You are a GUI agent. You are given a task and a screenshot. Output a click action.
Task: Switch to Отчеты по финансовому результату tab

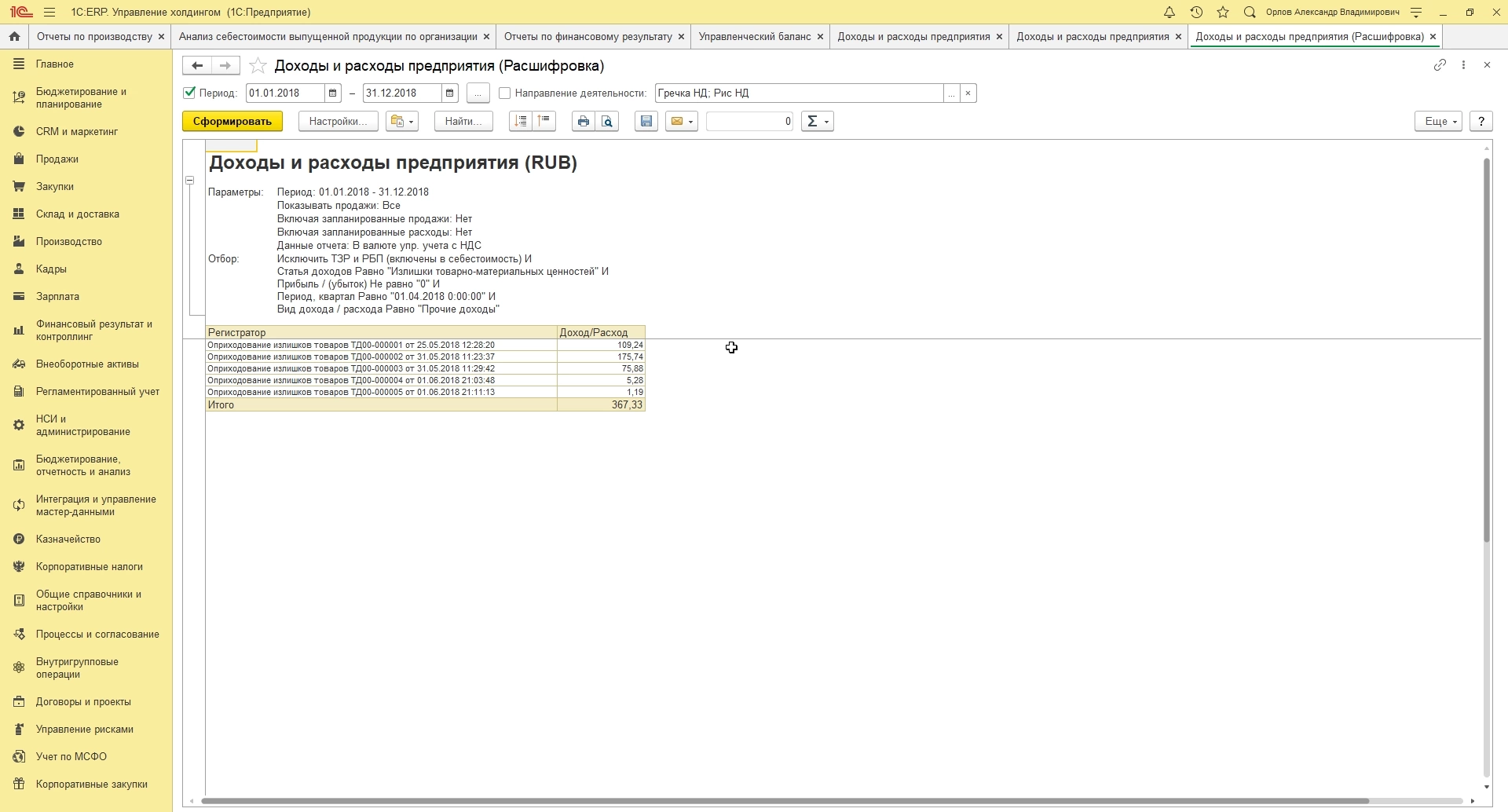588,37
